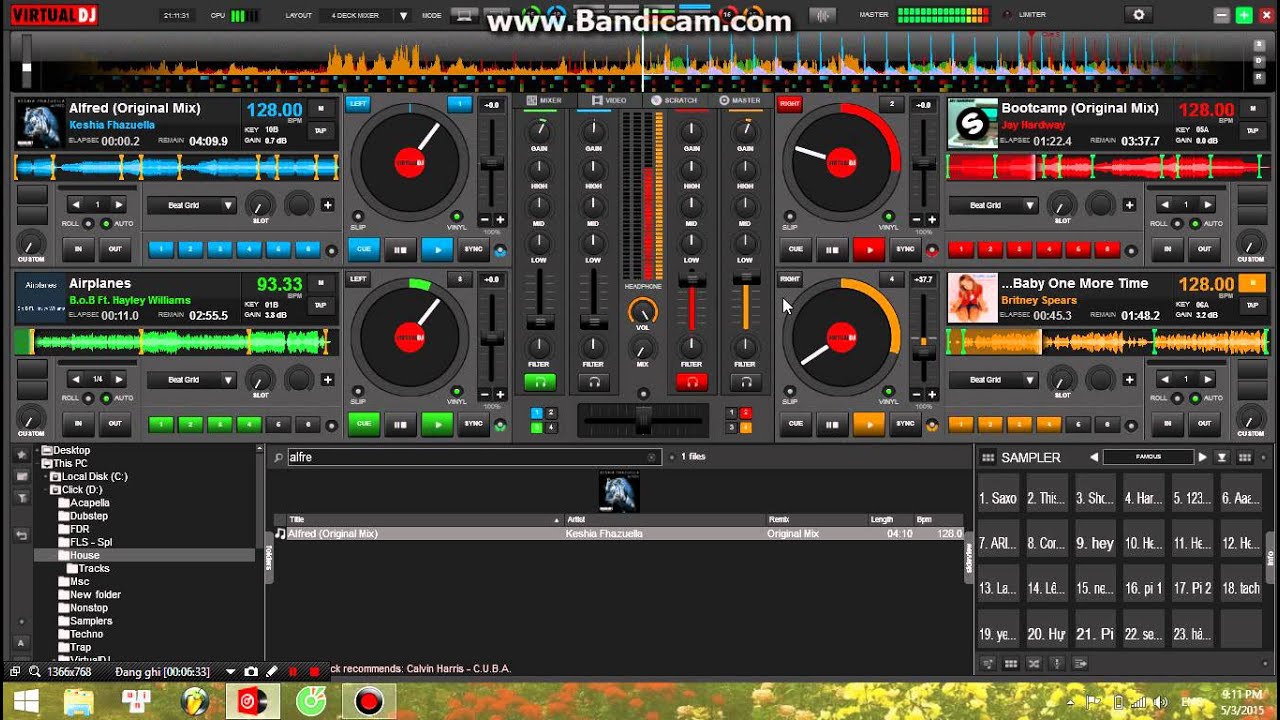Click the filter funnel icon in the browser sidebar
1280x720 pixels.
22,497
